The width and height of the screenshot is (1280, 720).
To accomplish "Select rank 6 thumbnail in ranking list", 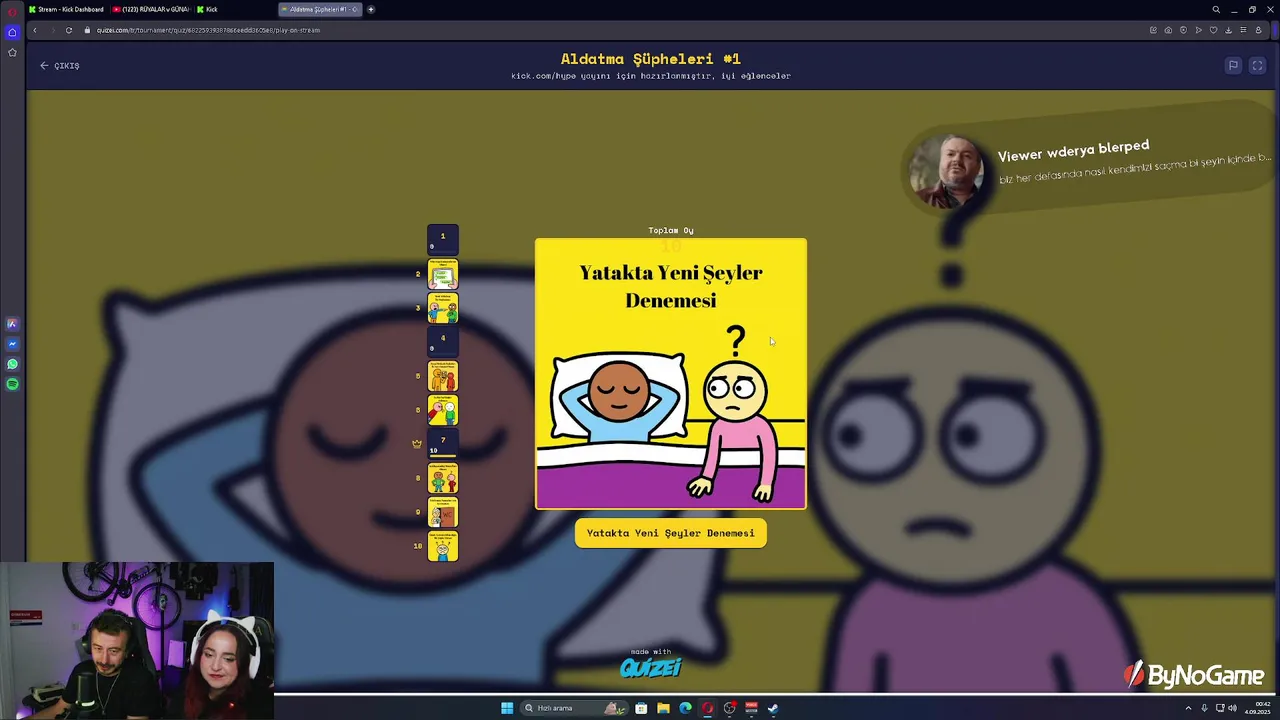I will click(x=443, y=410).
